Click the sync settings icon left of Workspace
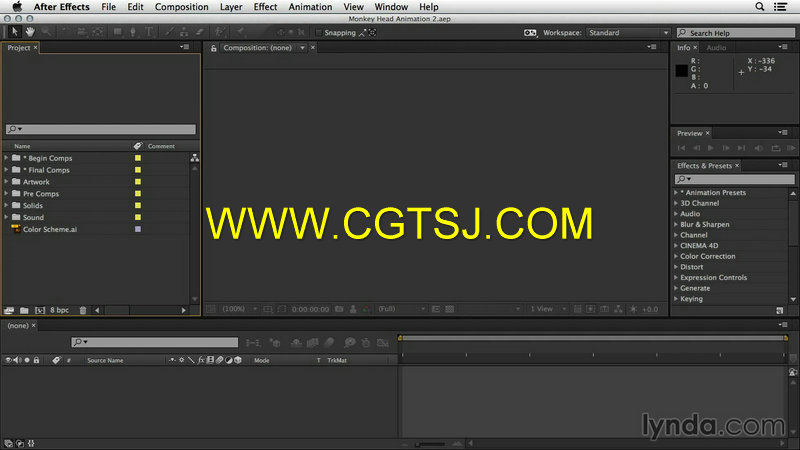The width and height of the screenshot is (800, 450). (x=530, y=33)
